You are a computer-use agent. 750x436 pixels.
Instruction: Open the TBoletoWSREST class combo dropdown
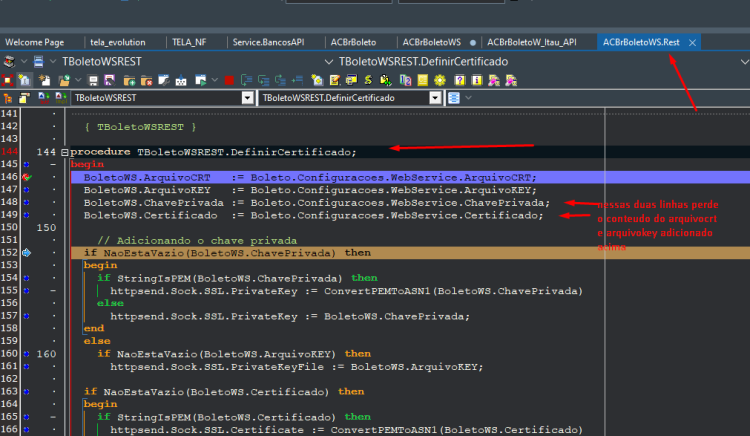(247, 98)
